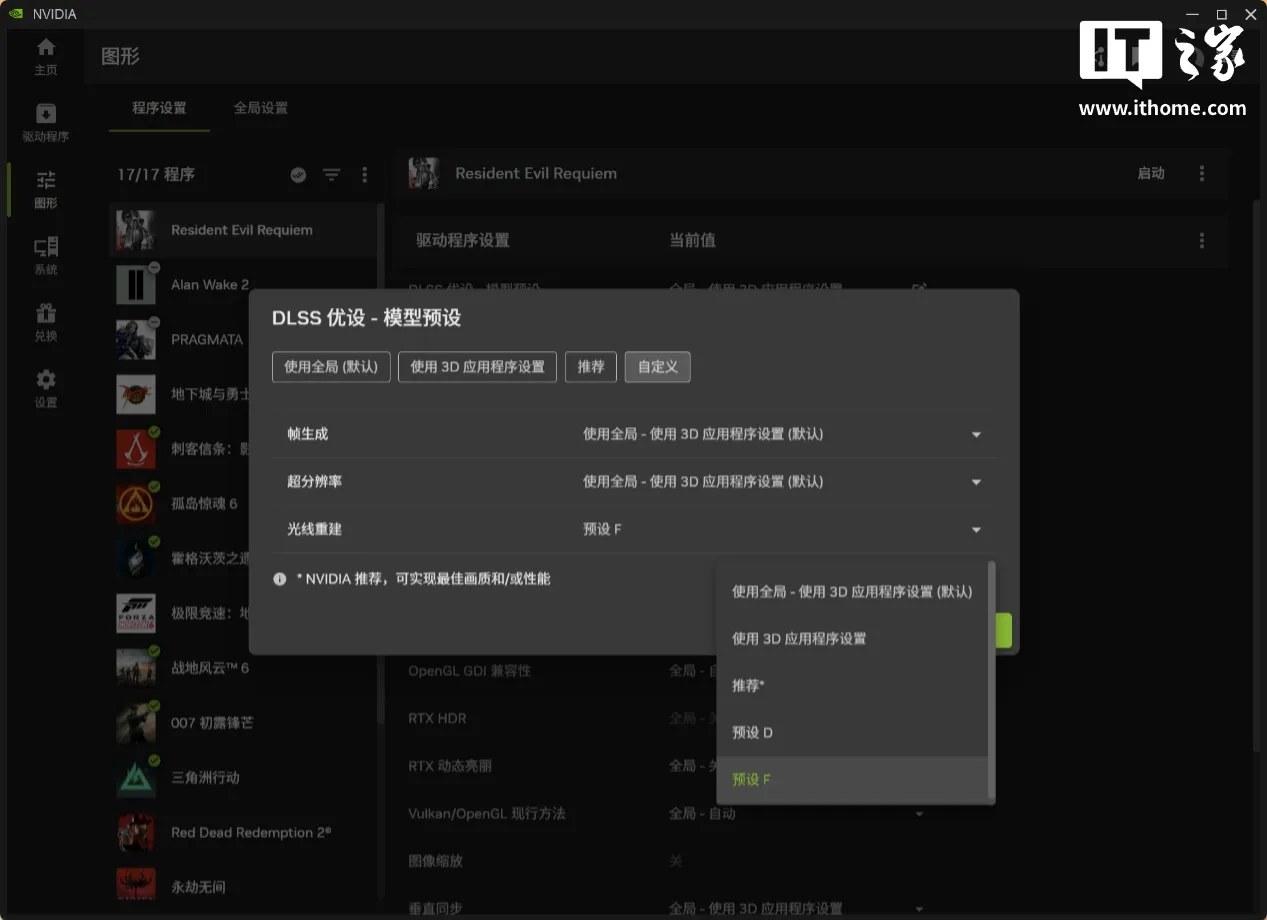
Task: Choose the 推荐 preset button
Action: 591,367
